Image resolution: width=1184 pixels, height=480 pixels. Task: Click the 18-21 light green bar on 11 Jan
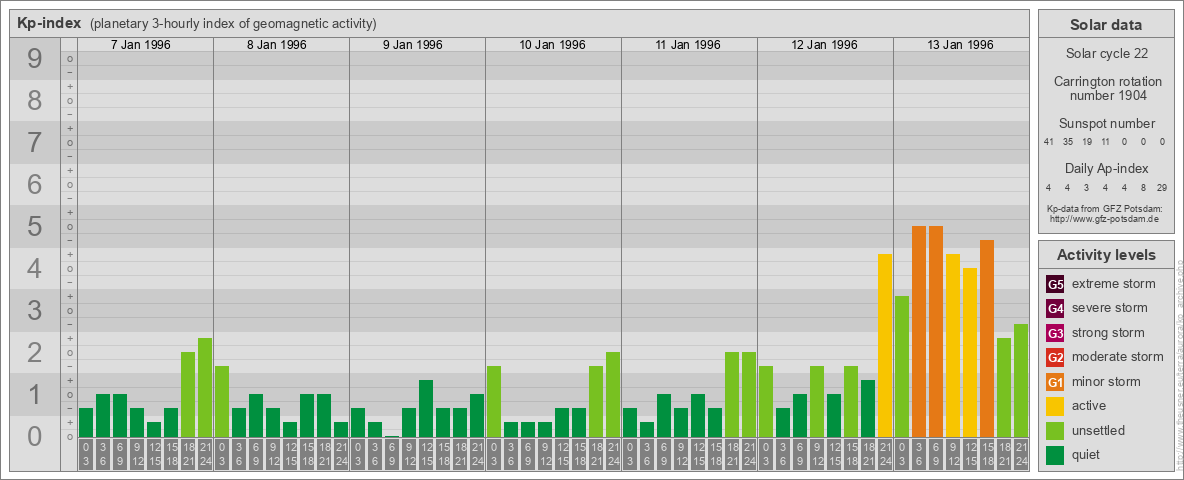click(x=732, y=395)
